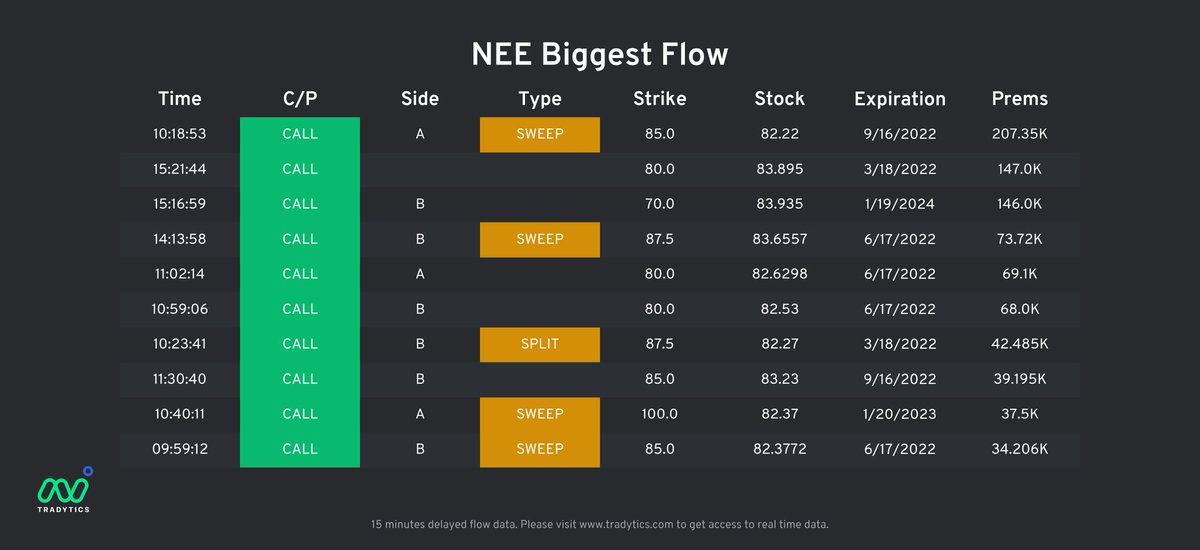Click the 15:16:59 time cell

[180, 204]
